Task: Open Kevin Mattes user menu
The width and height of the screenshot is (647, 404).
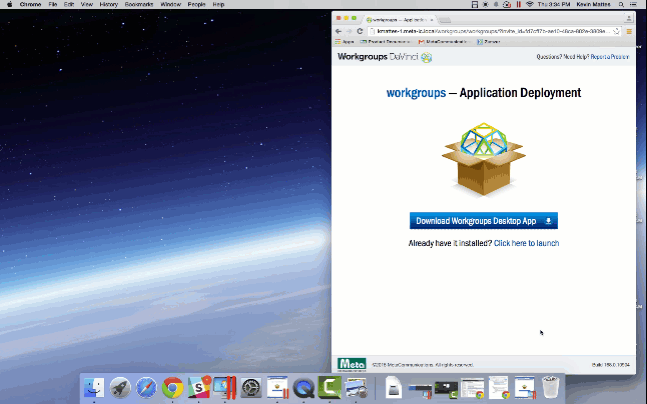Action: click(x=593, y=4)
